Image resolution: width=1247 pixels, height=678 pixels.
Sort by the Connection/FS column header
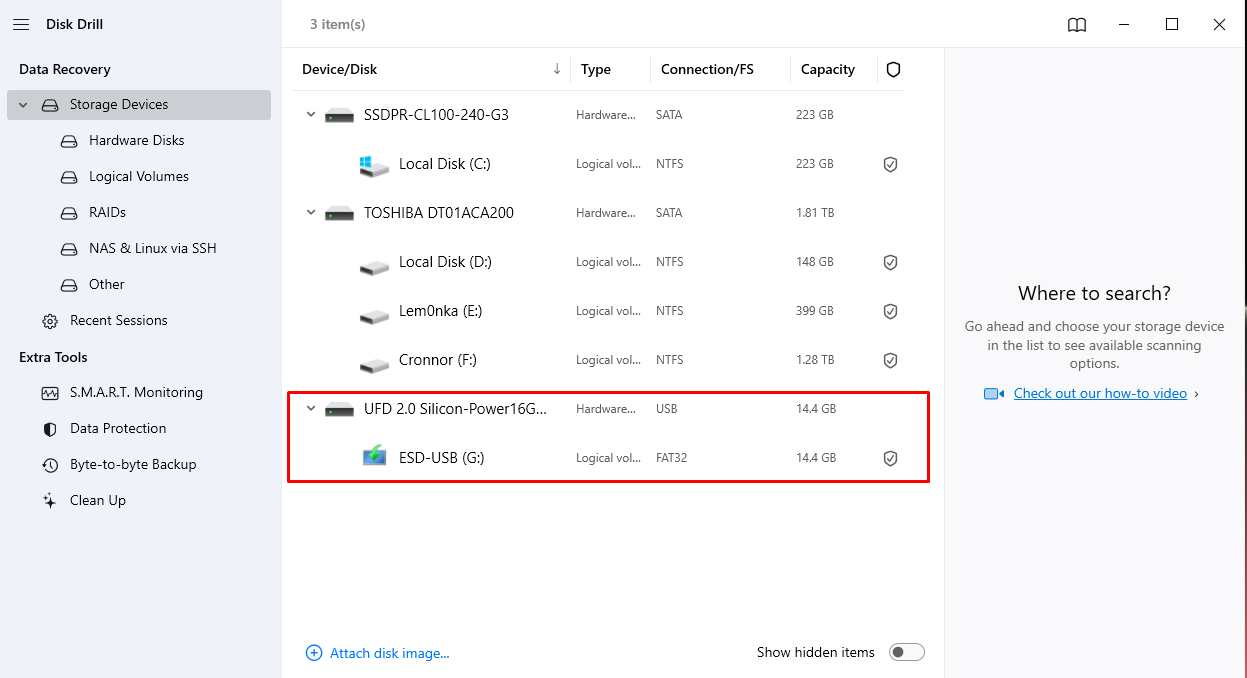click(x=707, y=69)
